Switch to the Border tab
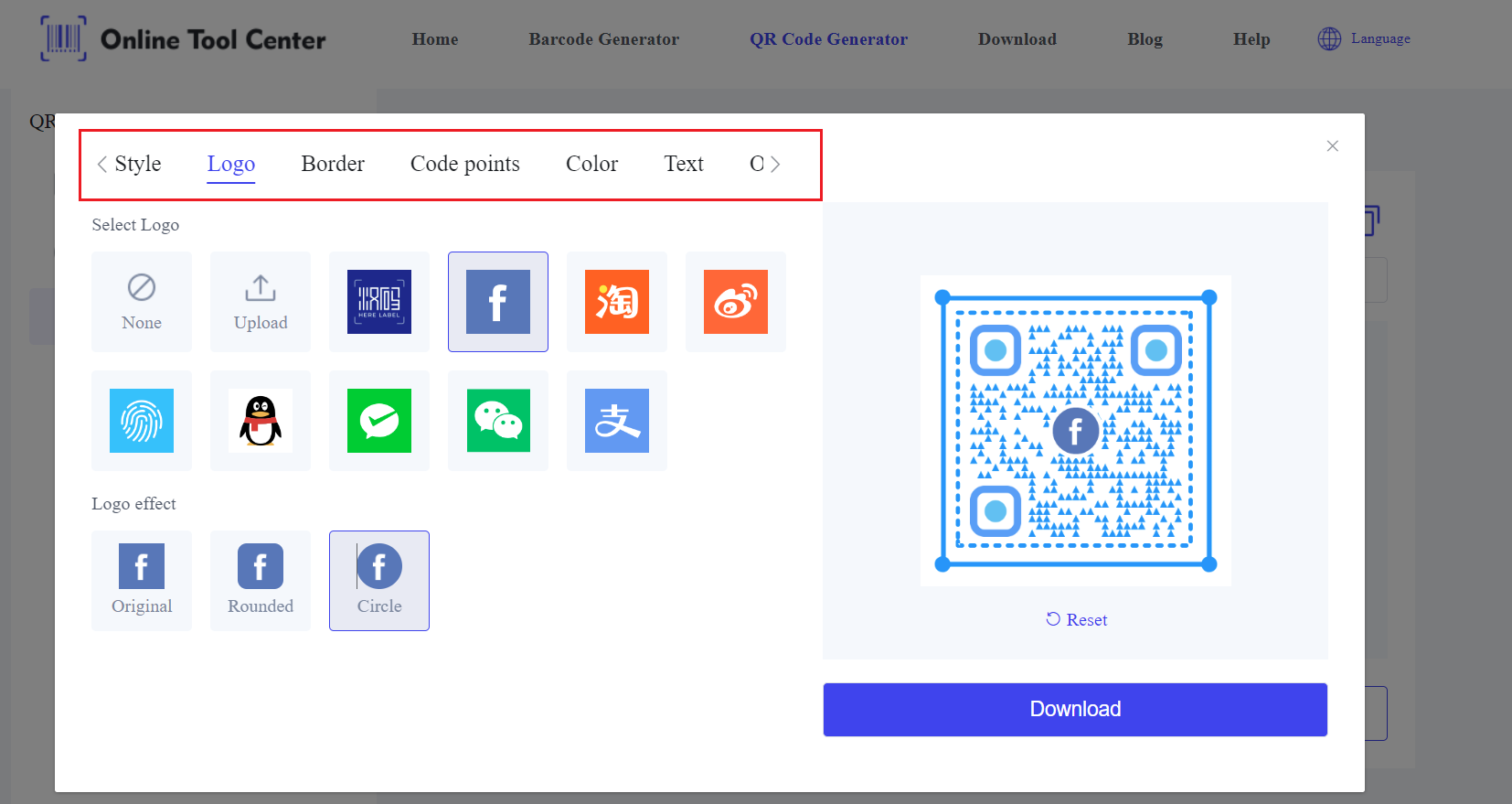The width and height of the screenshot is (1512, 804). pyautogui.click(x=333, y=164)
